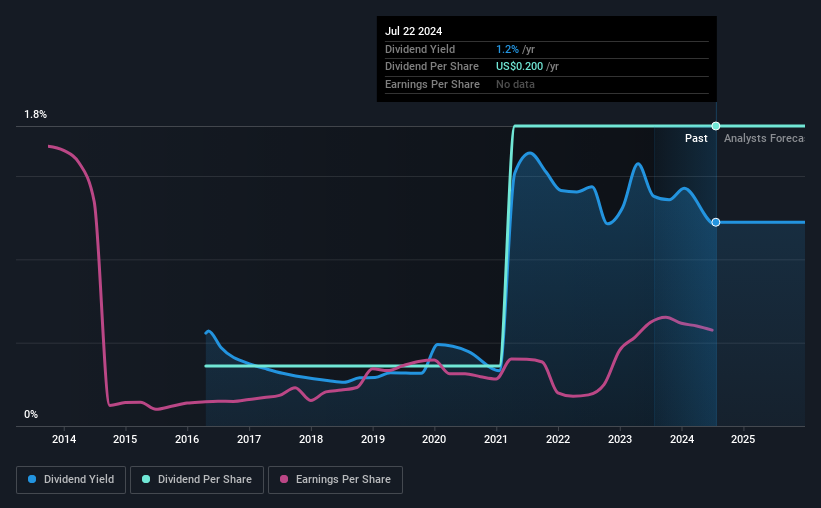
Task: Select the 2018 x-axis label
Action: 311,439
